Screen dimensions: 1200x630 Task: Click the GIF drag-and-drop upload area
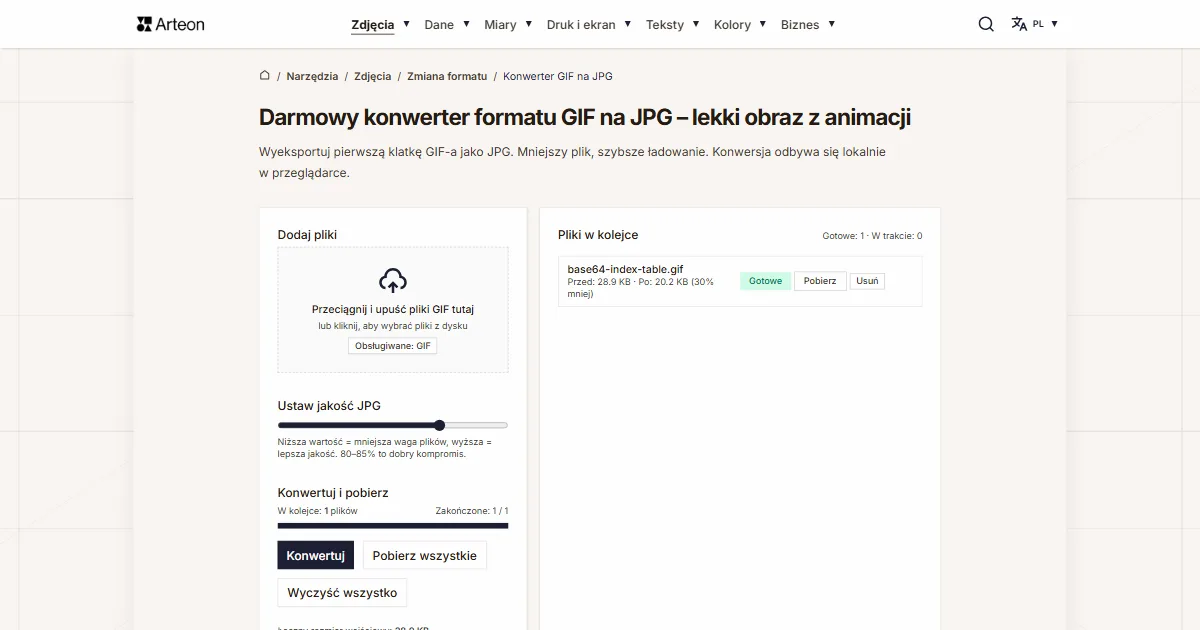tap(393, 310)
